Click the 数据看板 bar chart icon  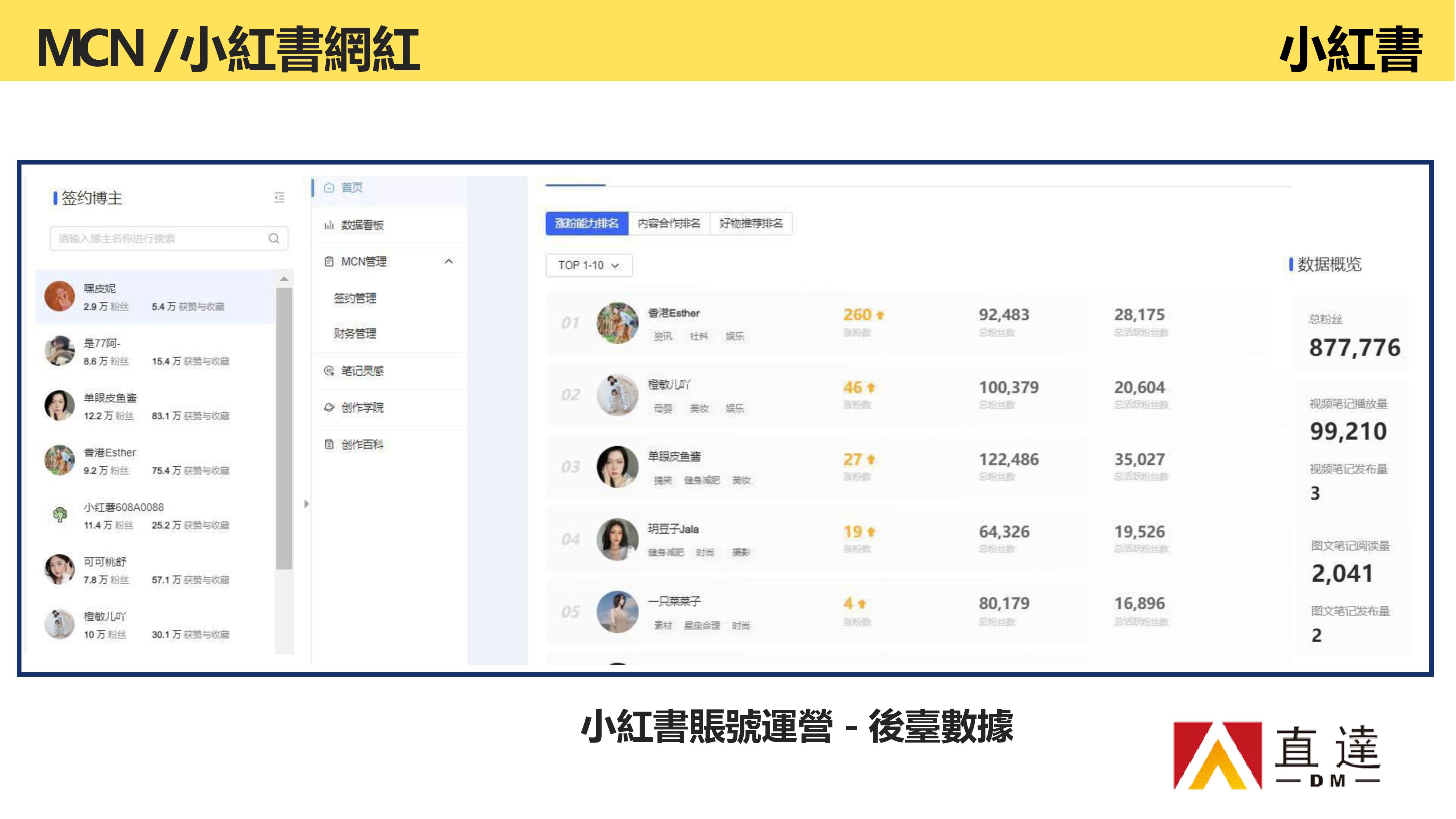click(x=329, y=226)
